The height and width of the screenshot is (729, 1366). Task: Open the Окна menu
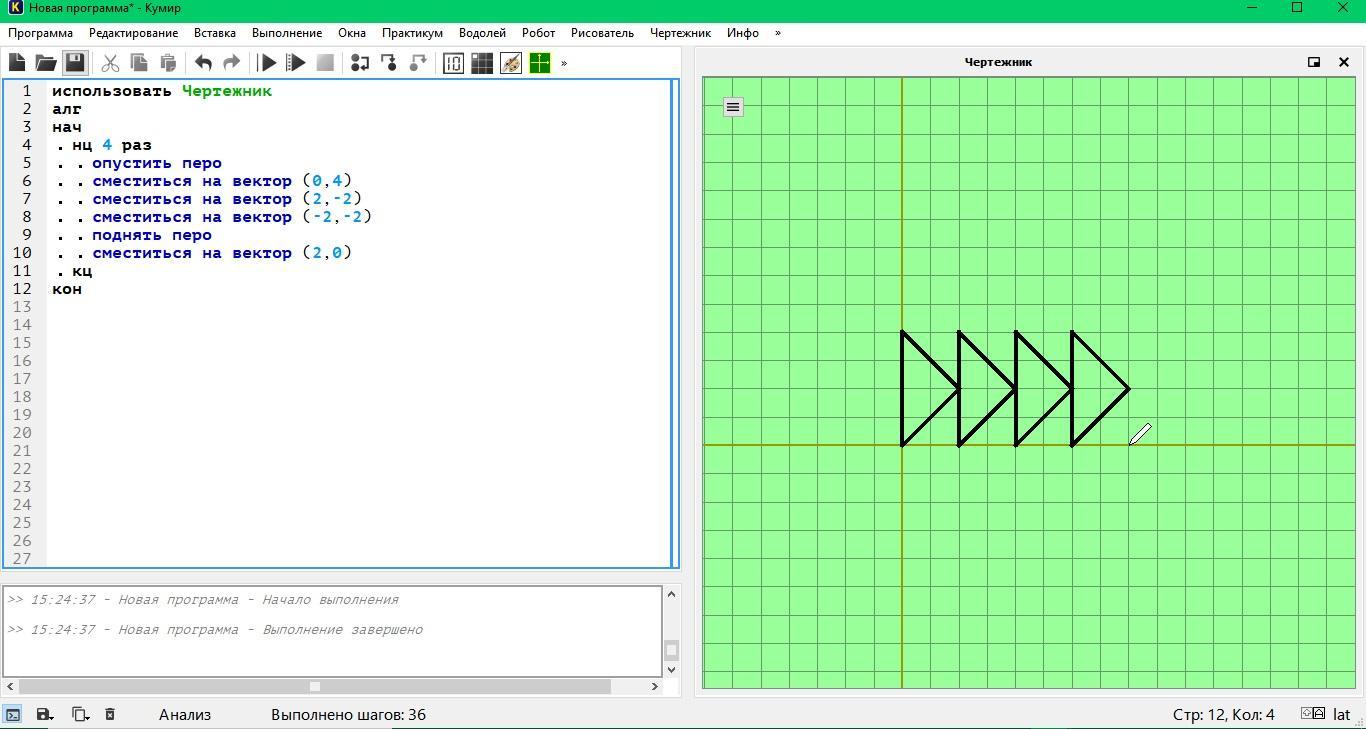click(x=352, y=33)
